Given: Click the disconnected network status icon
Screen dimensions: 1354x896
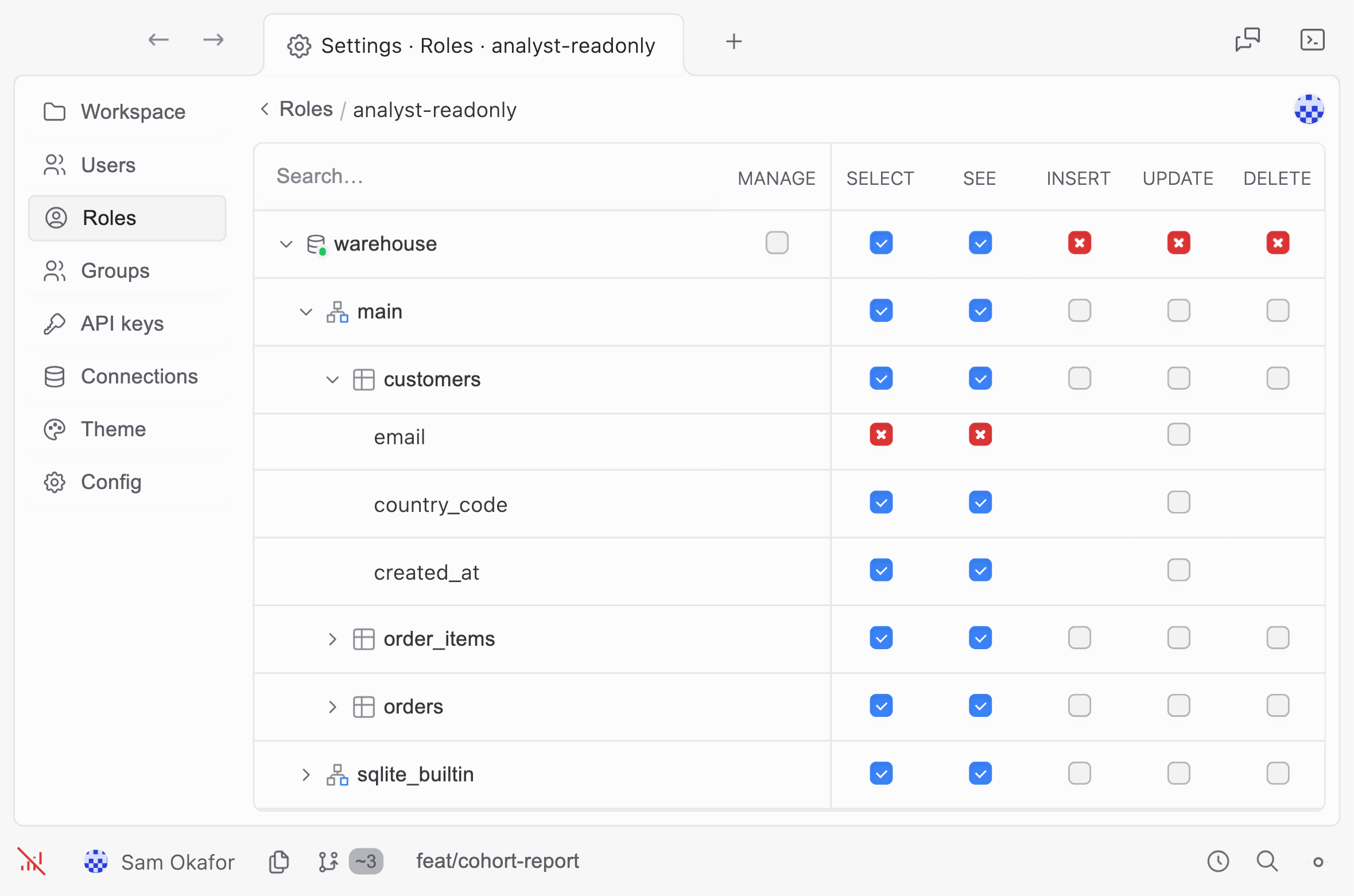Looking at the screenshot, I should (x=32, y=861).
